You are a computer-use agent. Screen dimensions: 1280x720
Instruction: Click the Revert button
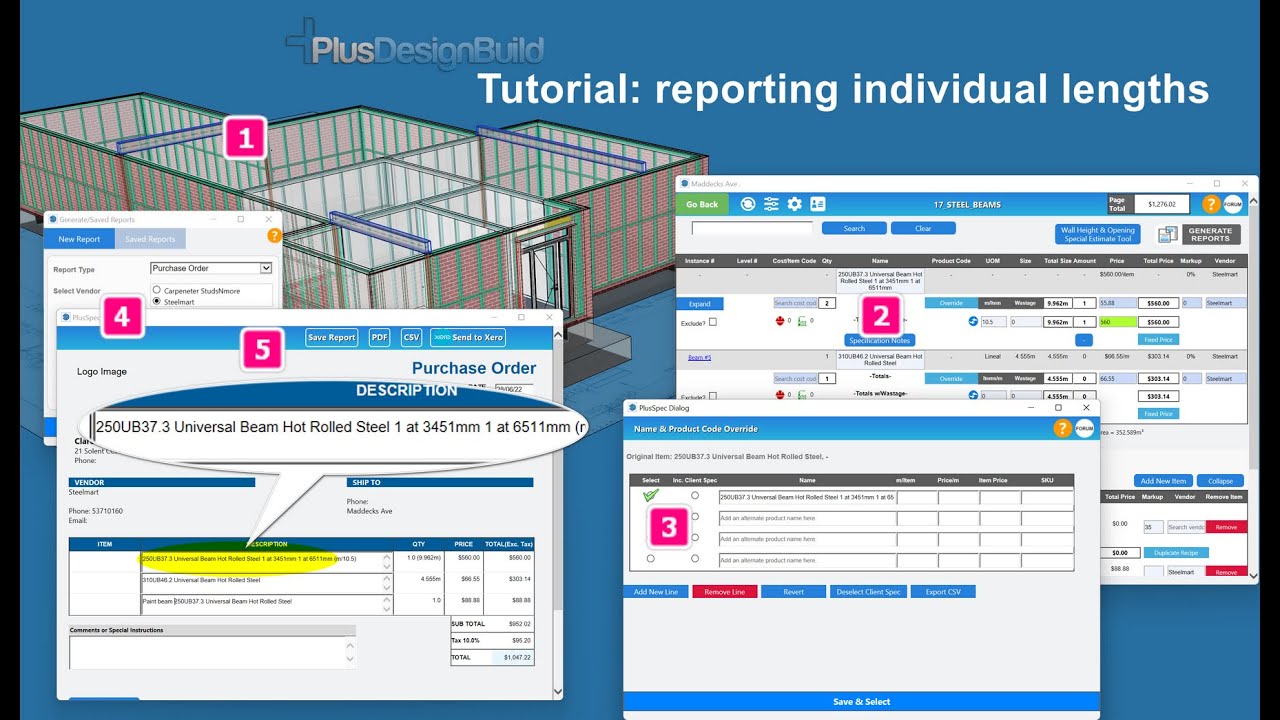(793, 592)
